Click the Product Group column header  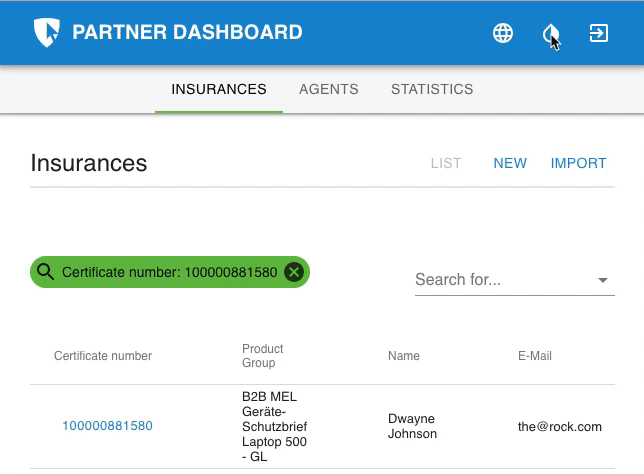click(x=262, y=356)
